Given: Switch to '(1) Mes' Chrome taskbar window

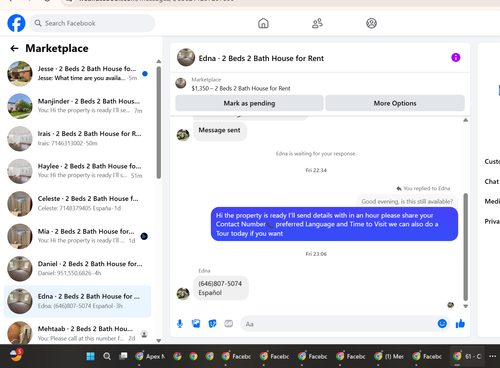Looking at the screenshot, I should pos(389,356).
